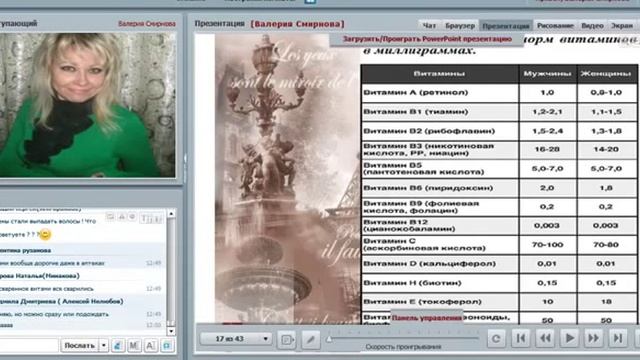Click the last blue icon in chat toolbar
The height and width of the screenshot is (360, 640).
click(x=167, y=346)
